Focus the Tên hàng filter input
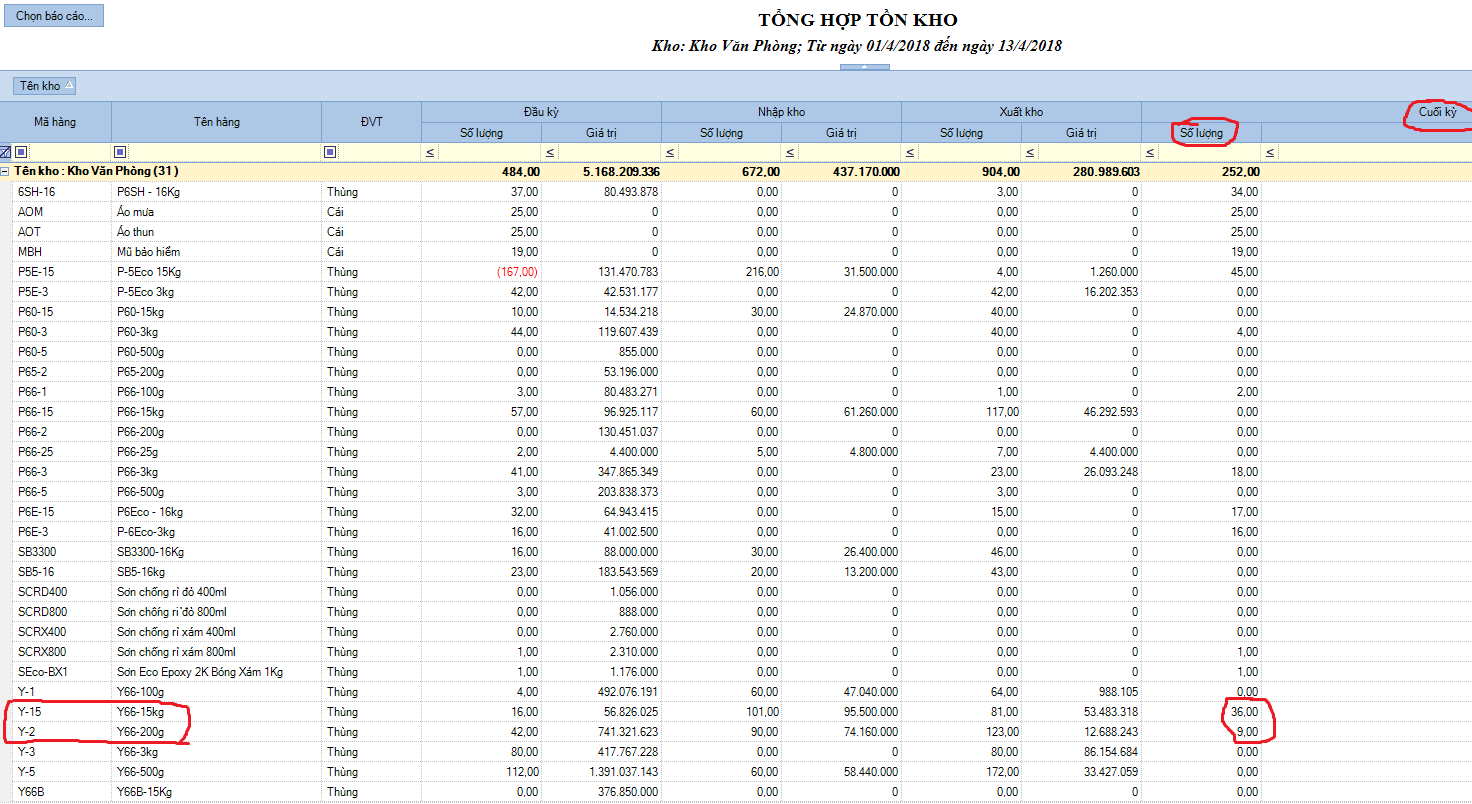Image resolution: width=1472 pixels, height=804 pixels. tap(225, 152)
